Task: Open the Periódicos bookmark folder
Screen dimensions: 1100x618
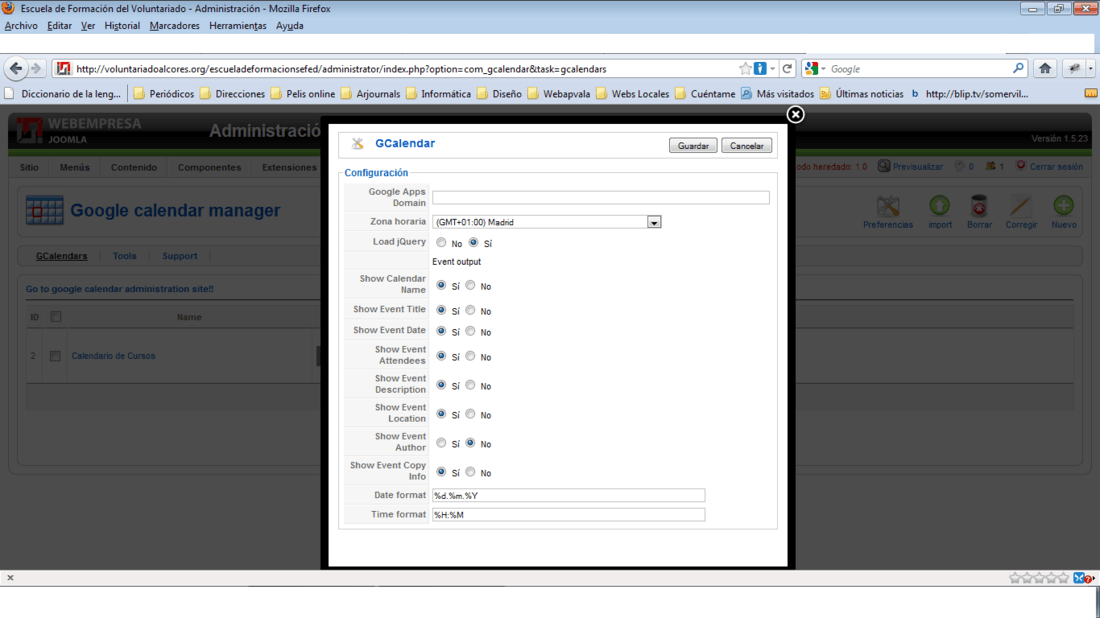Action: (163, 94)
